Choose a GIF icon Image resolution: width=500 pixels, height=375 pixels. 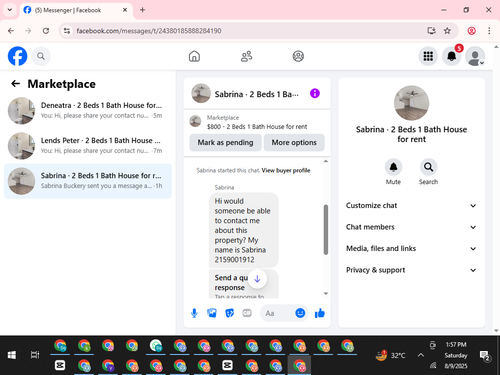pyautogui.click(x=247, y=313)
